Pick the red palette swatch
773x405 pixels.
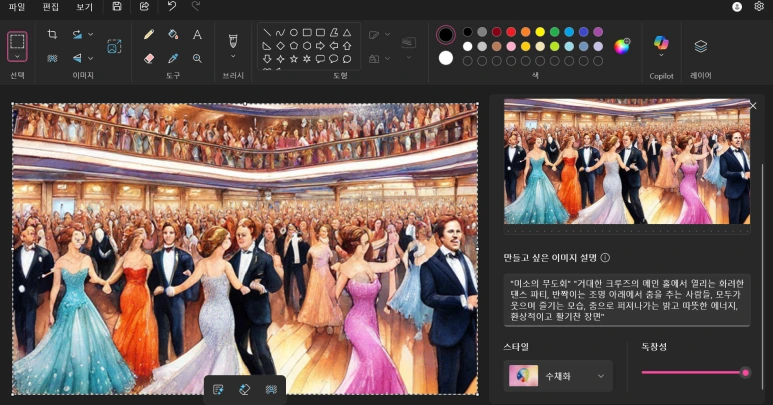pos(511,32)
